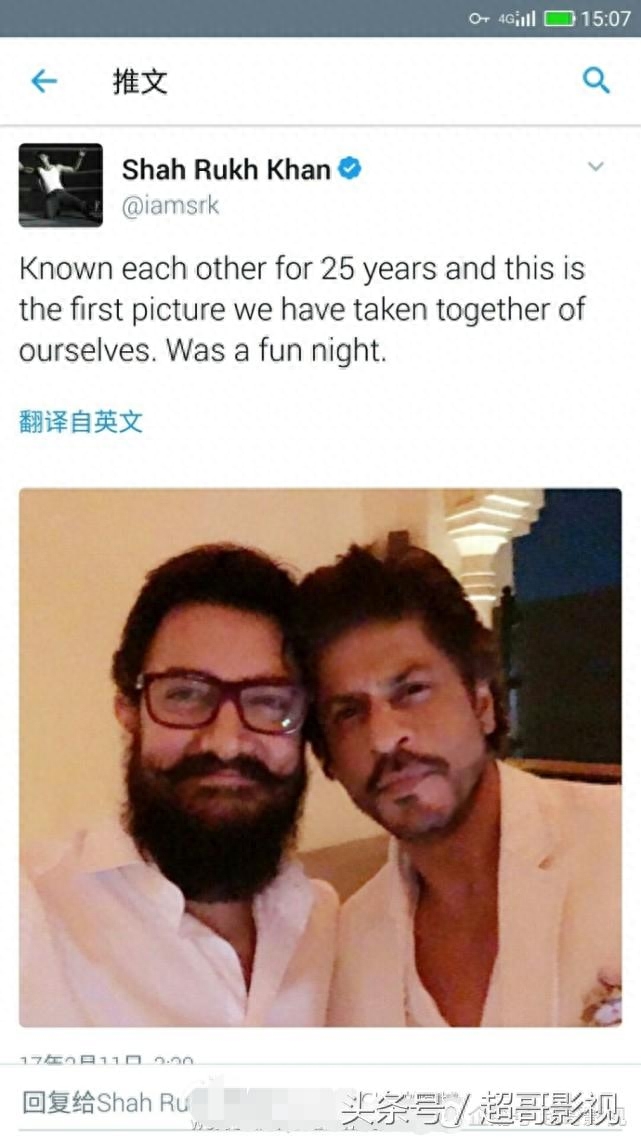Tap the red-framed glasses in the photo

[x=222, y=701]
